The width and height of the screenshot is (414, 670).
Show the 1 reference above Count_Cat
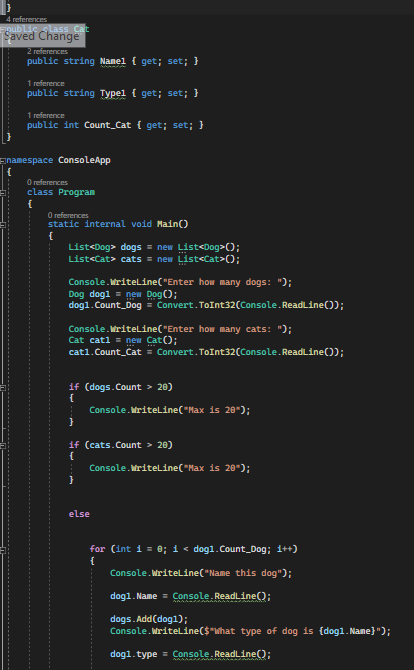(x=46, y=115)
